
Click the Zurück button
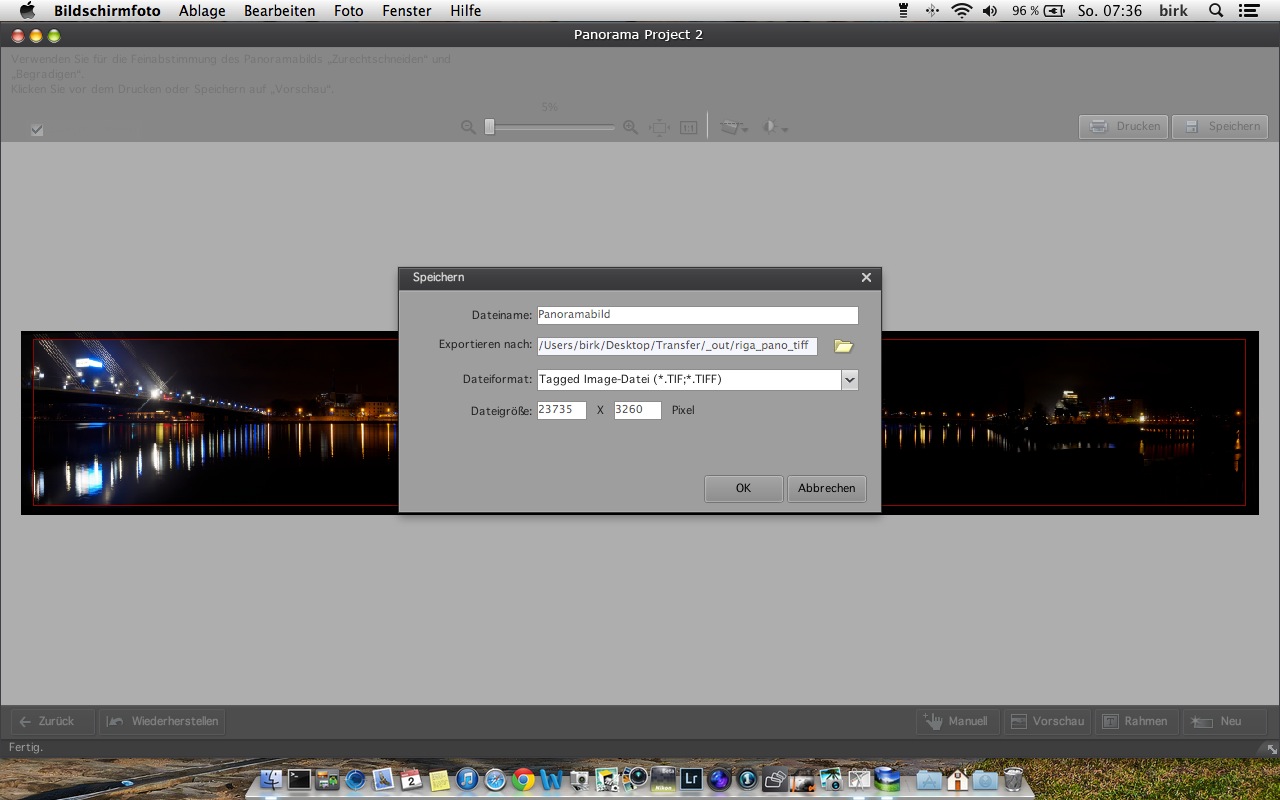[x=53, y=721]
